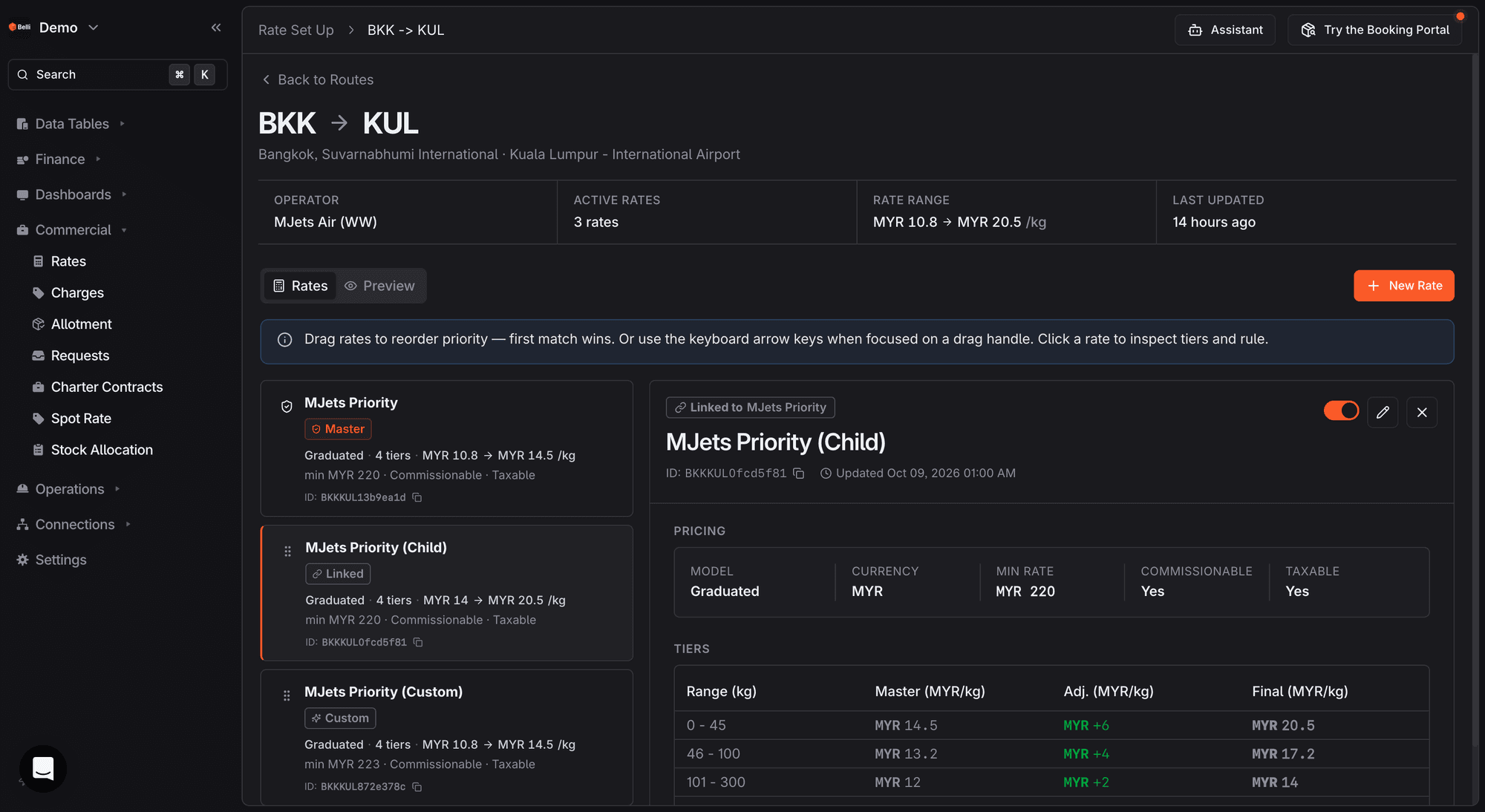Click the Final (MYR/kg) column header

pos(1299,691)
